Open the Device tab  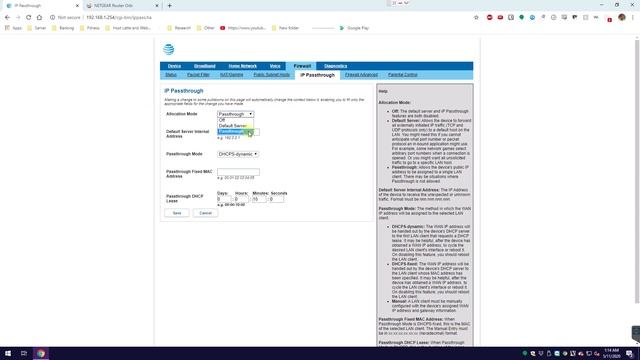(174, 66)
